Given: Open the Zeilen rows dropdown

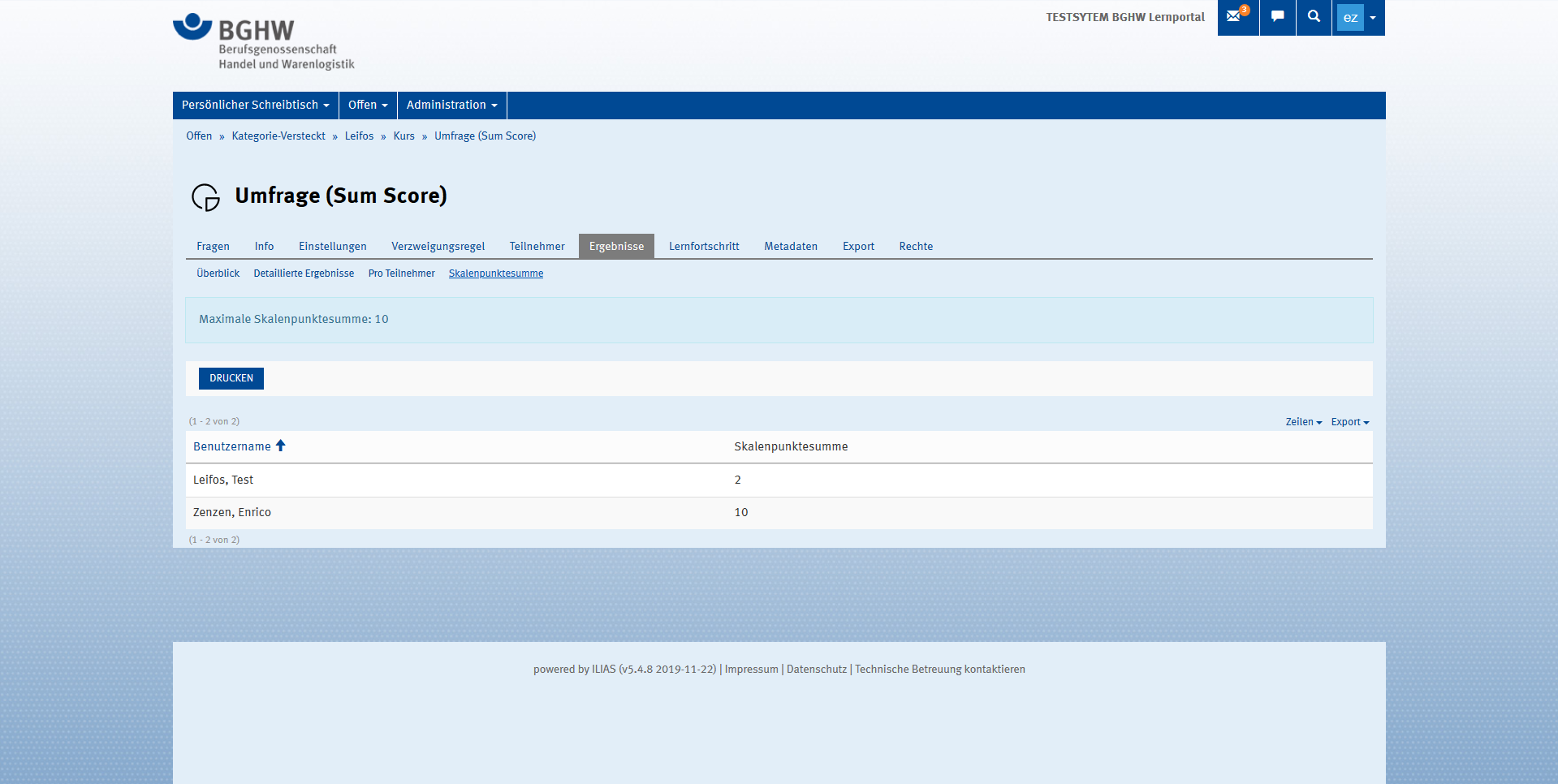Looking at the screenshot, I should 1303,422.
